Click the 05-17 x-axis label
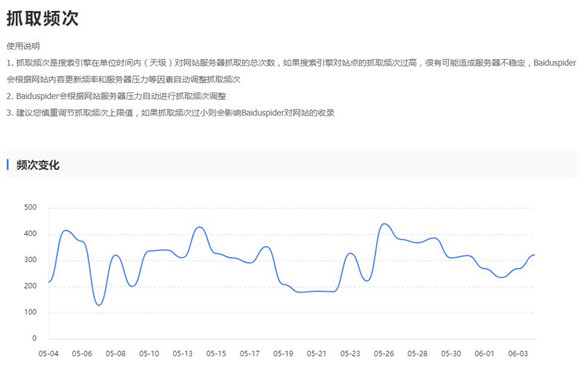The width and height of the screenshot is (580, 378). 250,354
